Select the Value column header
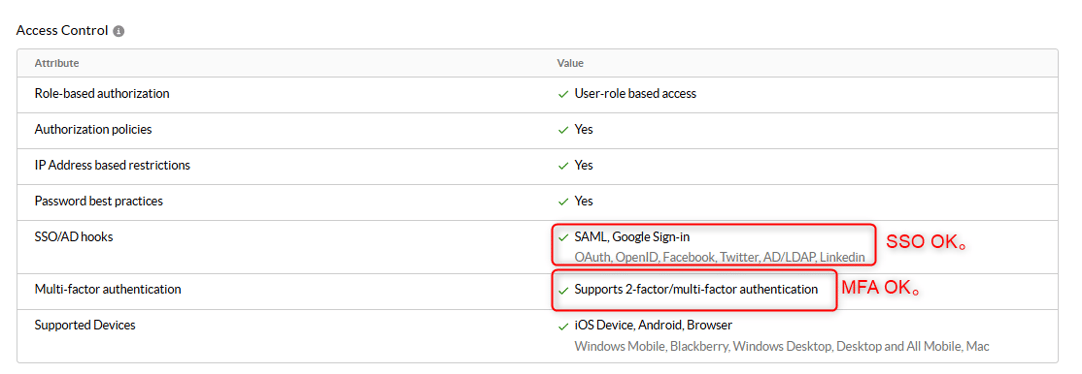The height and width of the screenshot is (374, 1082). tap(570, 63)
